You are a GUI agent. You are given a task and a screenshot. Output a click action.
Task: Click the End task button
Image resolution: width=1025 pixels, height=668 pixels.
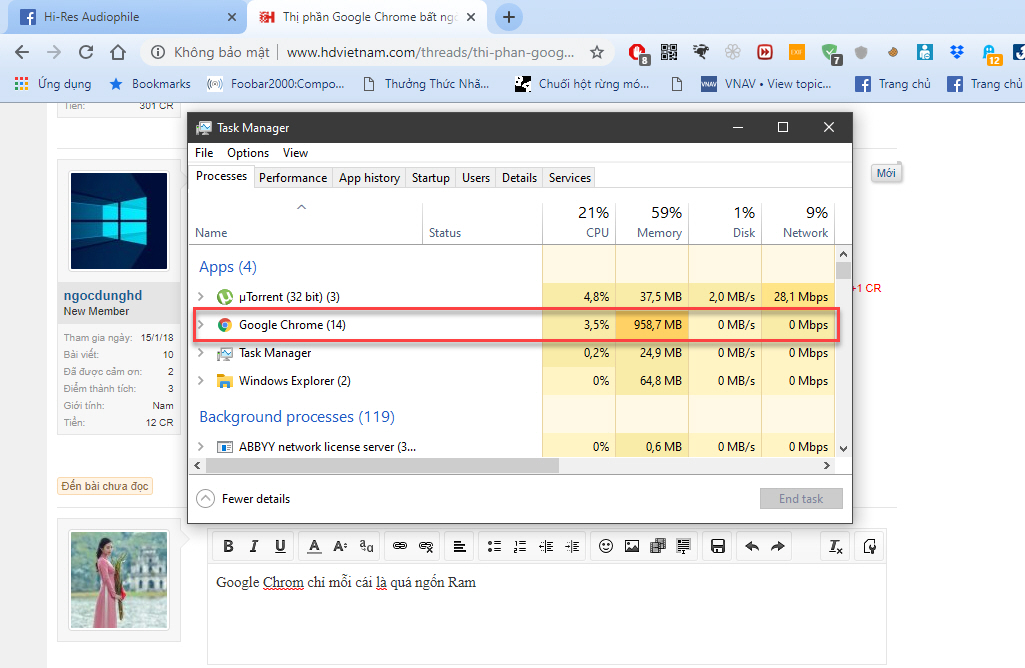coord(801,499)
